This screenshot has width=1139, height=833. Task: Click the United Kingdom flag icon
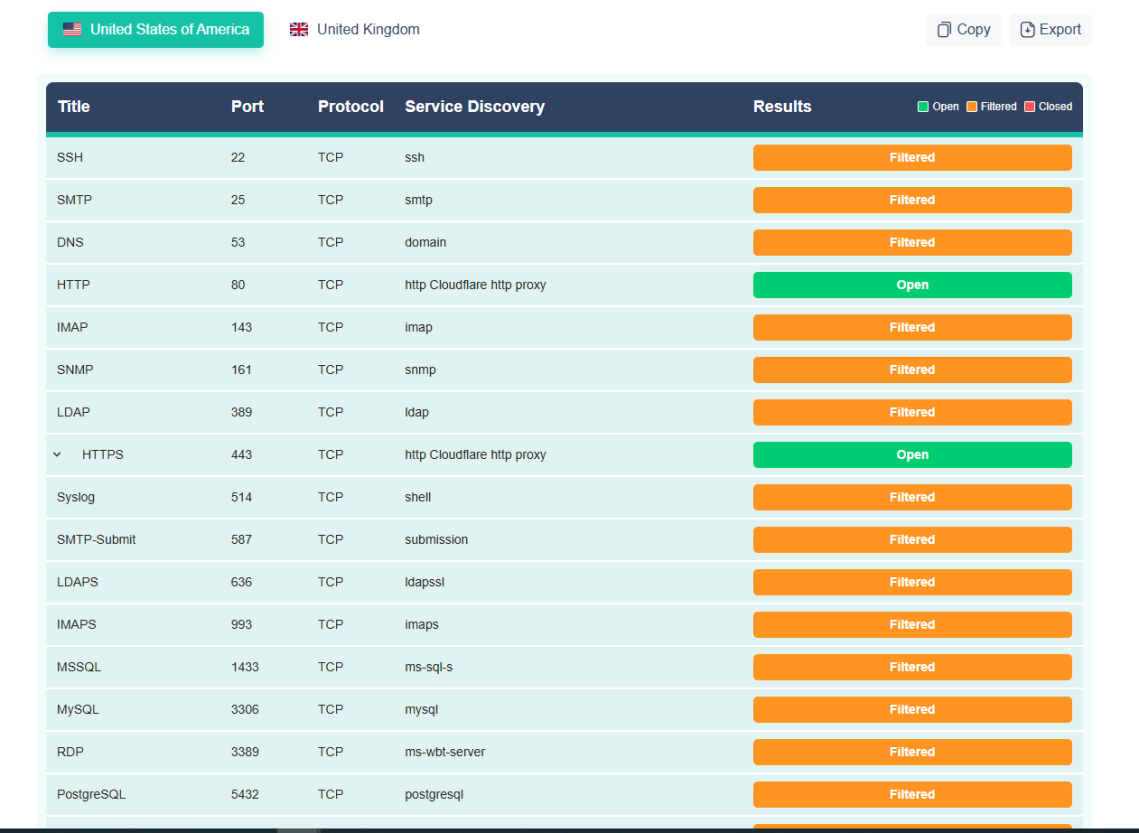[x=299, y=30]
